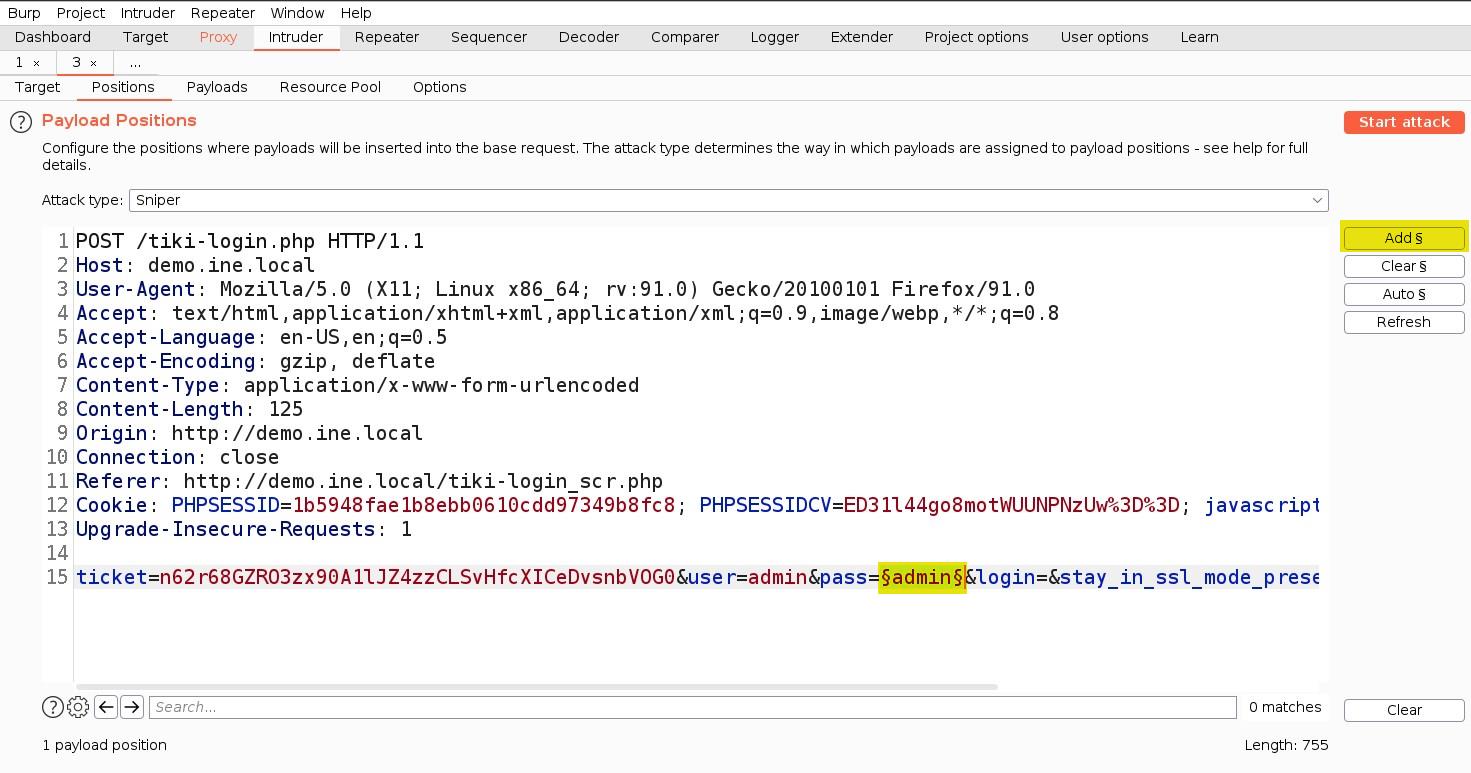
Task: Close Intruder attack tab 3
Action: [94, 63]
